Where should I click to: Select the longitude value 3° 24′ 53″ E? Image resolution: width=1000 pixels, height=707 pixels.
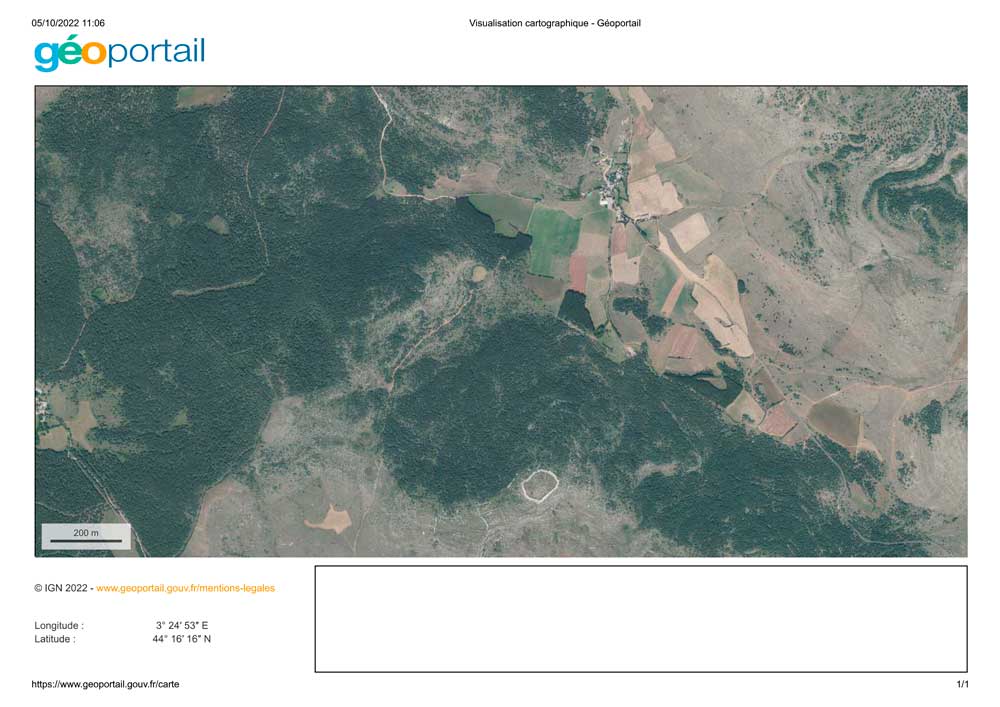(x=182, y=626)
